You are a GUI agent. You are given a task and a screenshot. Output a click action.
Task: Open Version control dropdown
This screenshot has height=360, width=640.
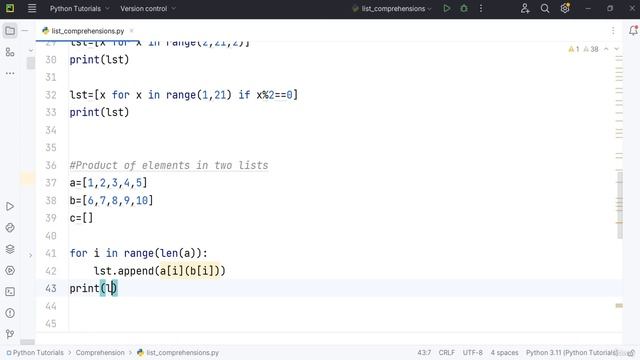click(x=148, y=8)
